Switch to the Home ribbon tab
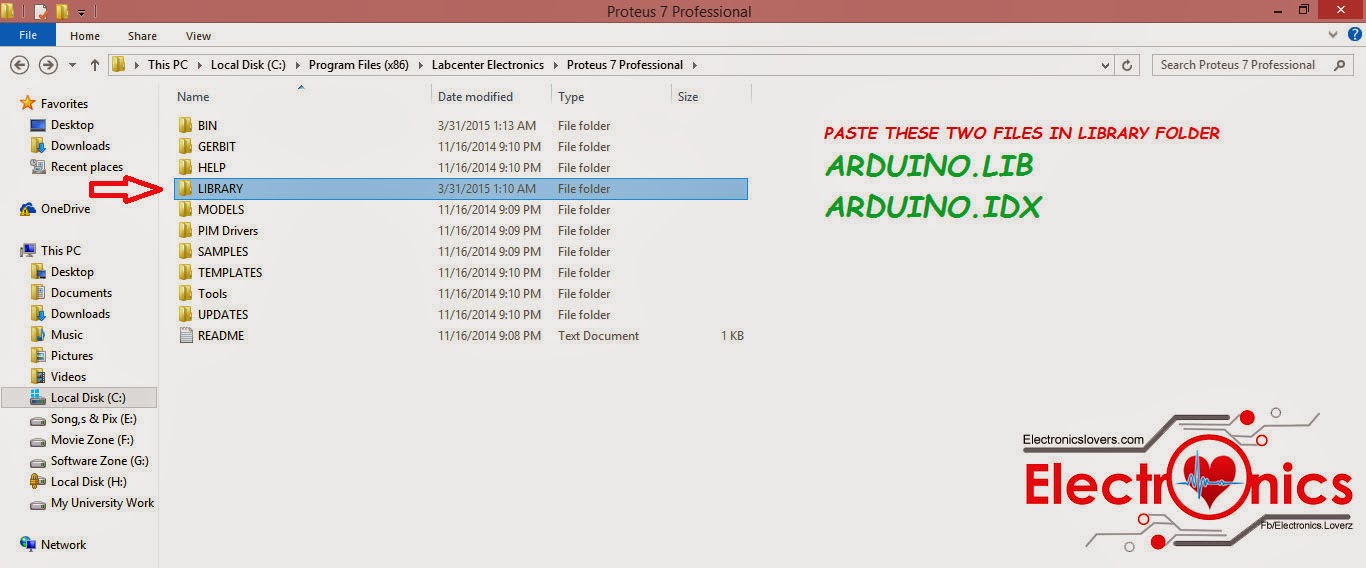This screenshot has width=1366, height=568. pyautogui.click(x=84, y=36)
